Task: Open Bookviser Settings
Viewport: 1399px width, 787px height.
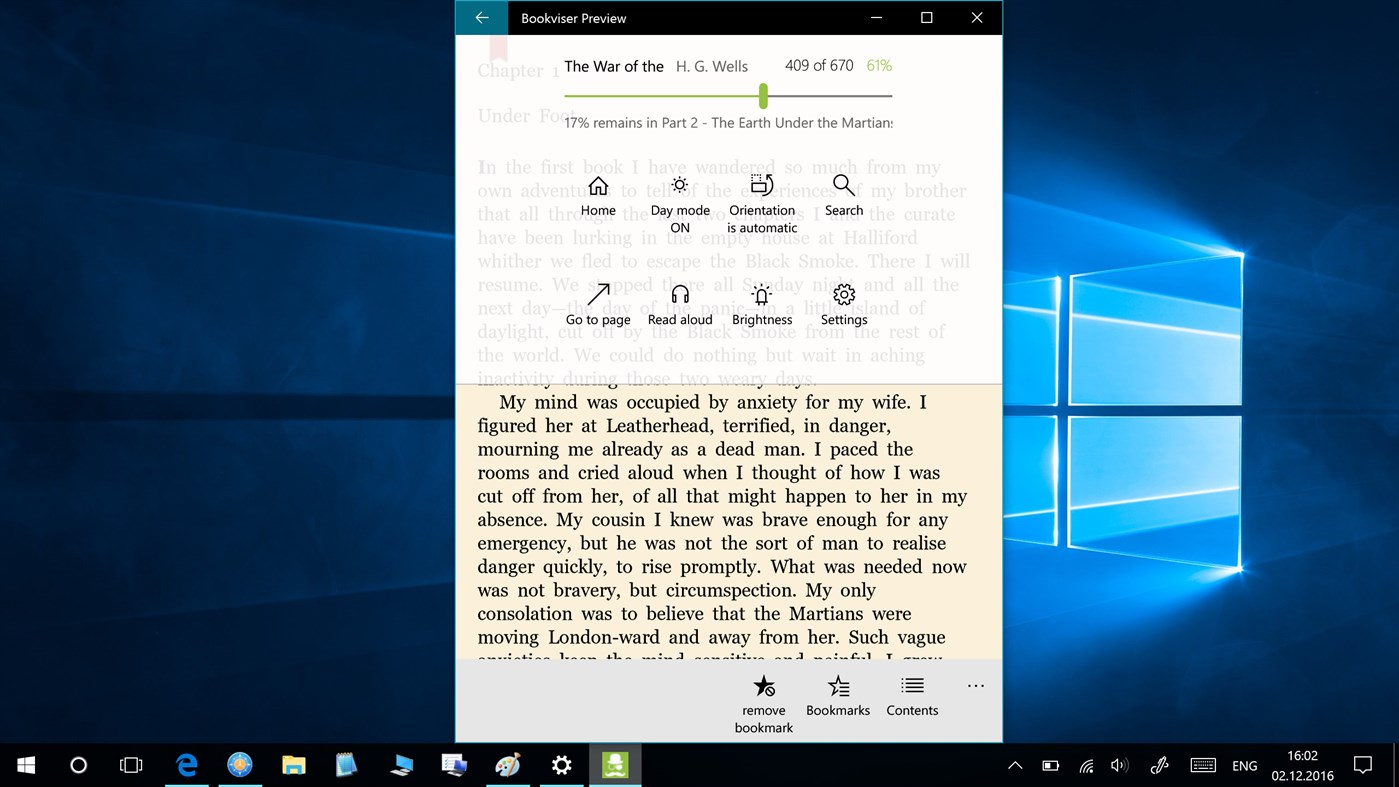Action: click(843, 304)
